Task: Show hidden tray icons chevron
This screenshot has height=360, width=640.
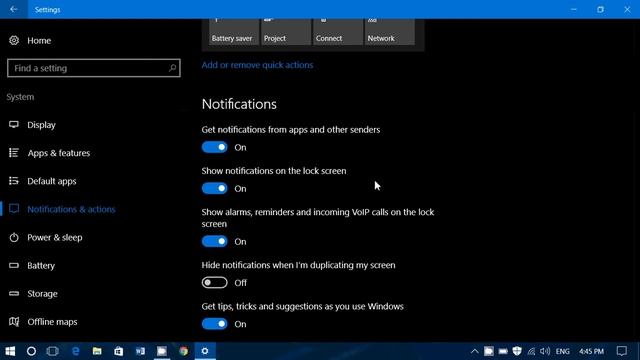Action: click(x=474, y=351)
